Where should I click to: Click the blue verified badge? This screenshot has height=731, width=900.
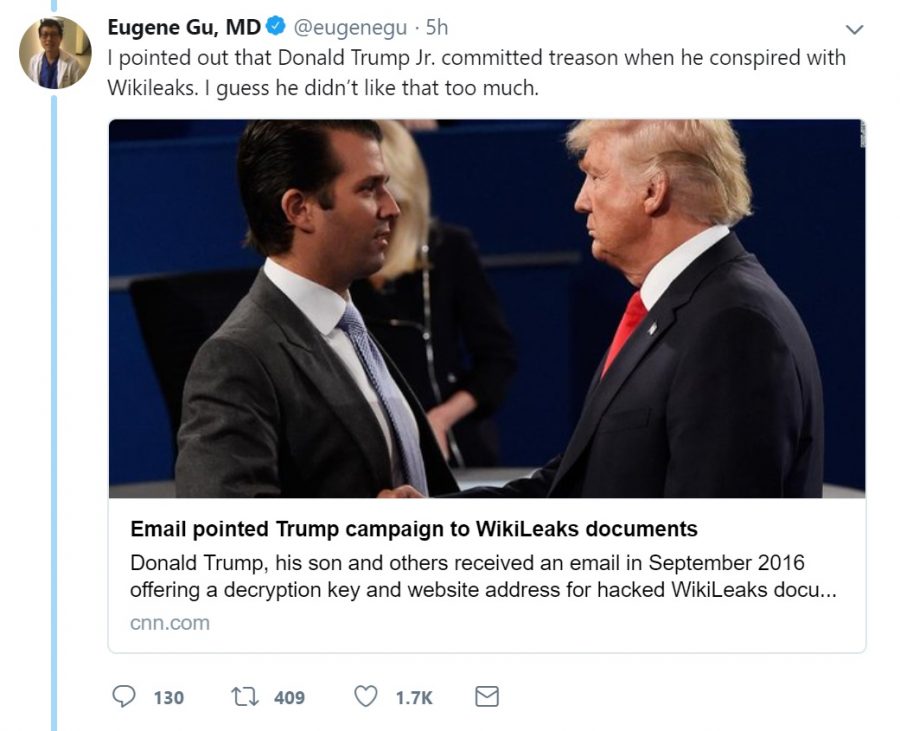click(x=276, y=26)
